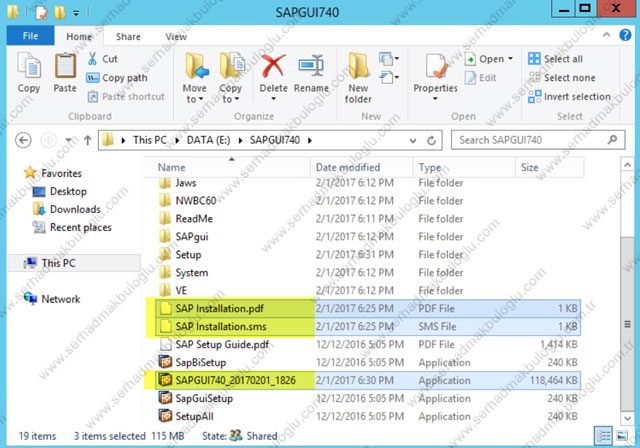Refresh the folder view
This screenshot has width=640, height=448.
[x=431, y=141]
